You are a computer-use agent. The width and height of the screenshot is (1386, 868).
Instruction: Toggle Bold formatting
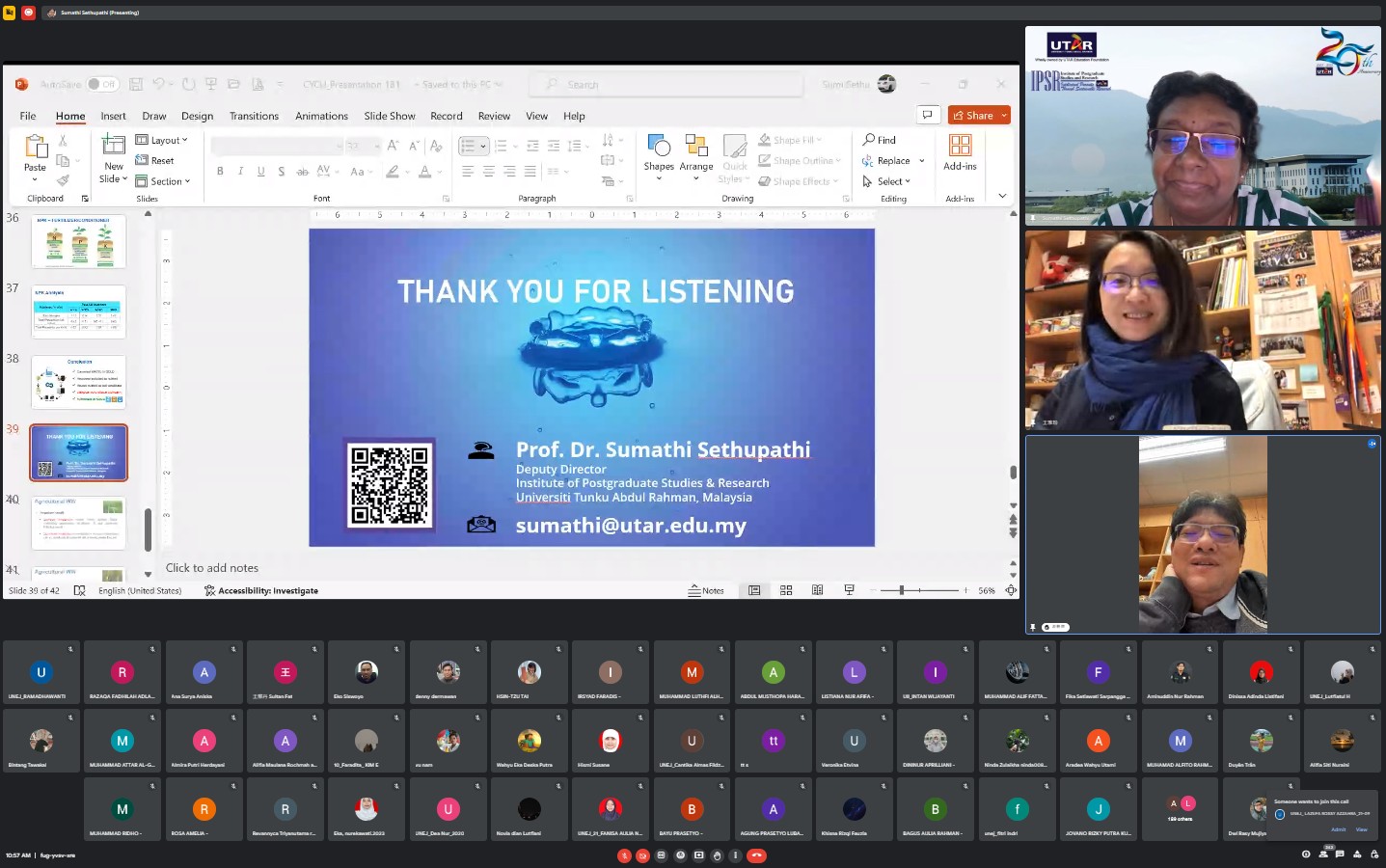[x=220, y=172]
